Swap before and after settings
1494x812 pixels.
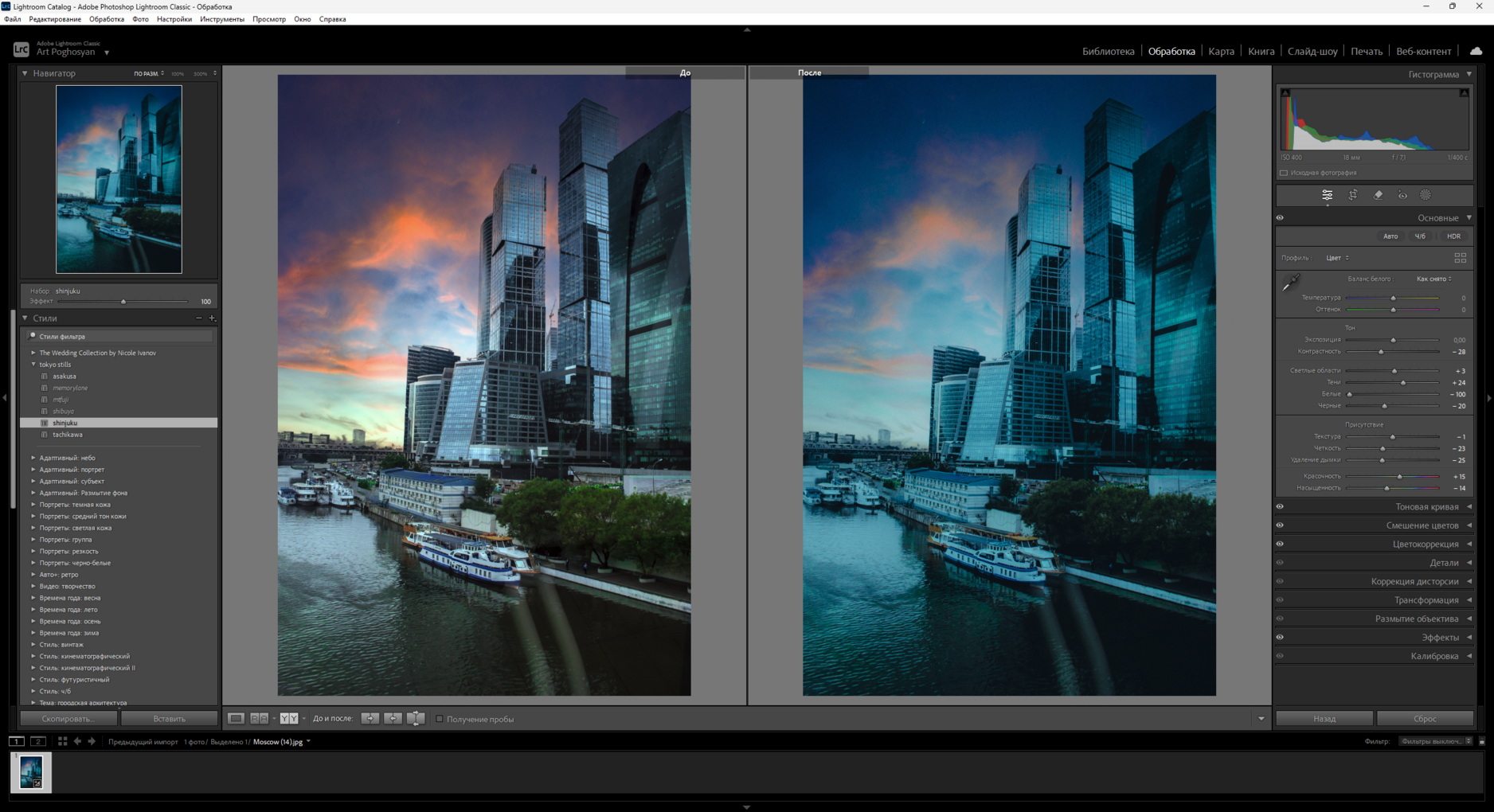point(415,719)
